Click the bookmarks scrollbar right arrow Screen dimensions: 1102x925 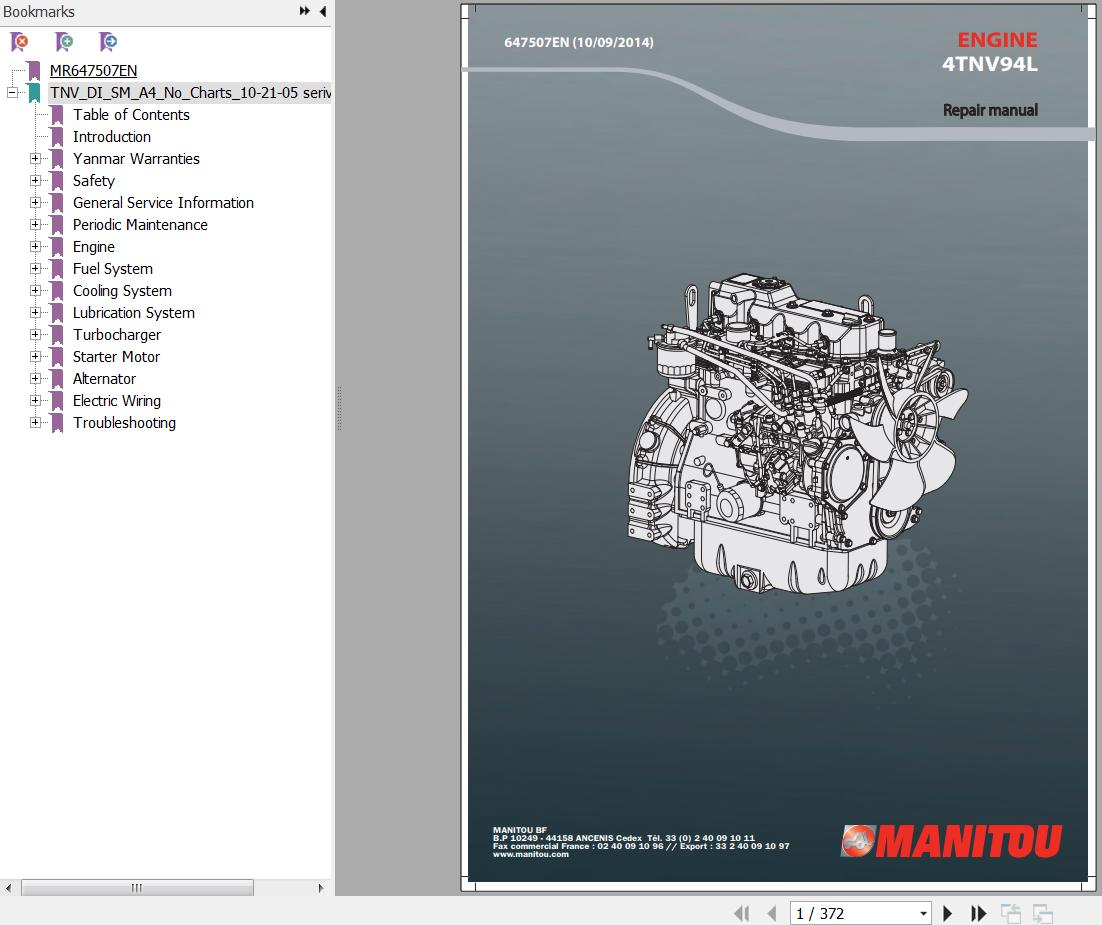[x=320, y=888]
